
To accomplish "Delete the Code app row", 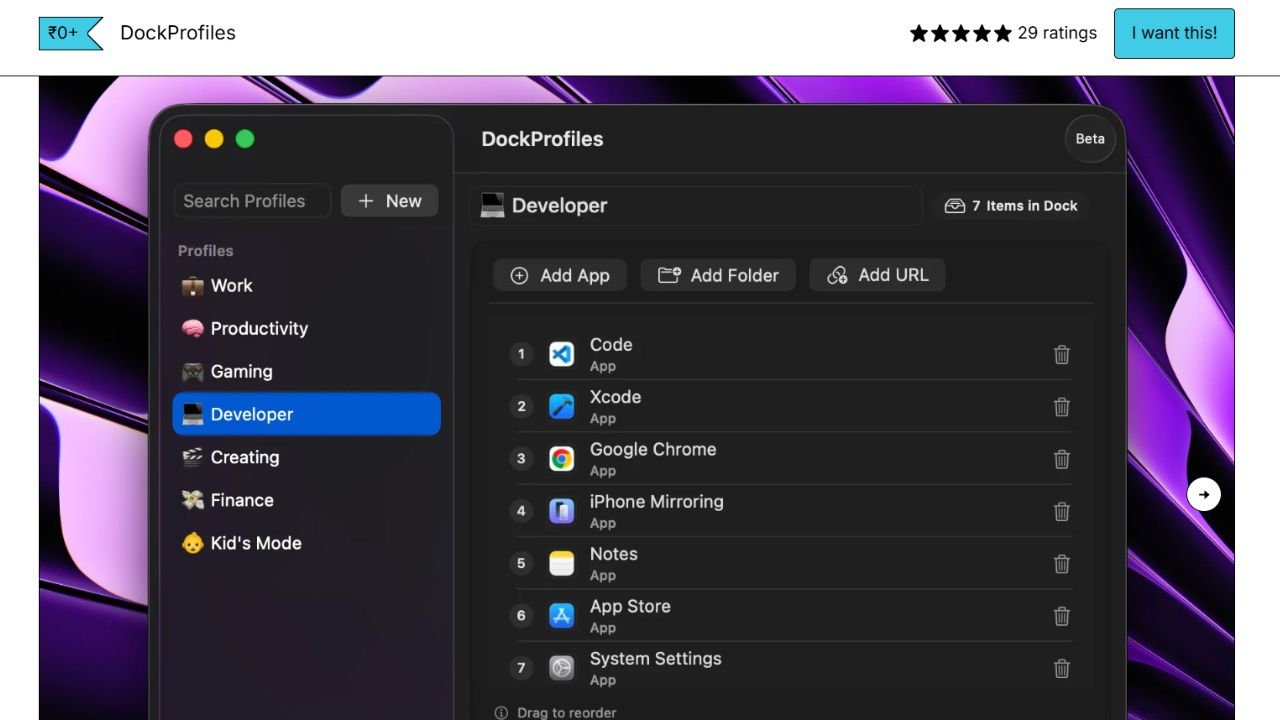I will tap(1062, 354).
